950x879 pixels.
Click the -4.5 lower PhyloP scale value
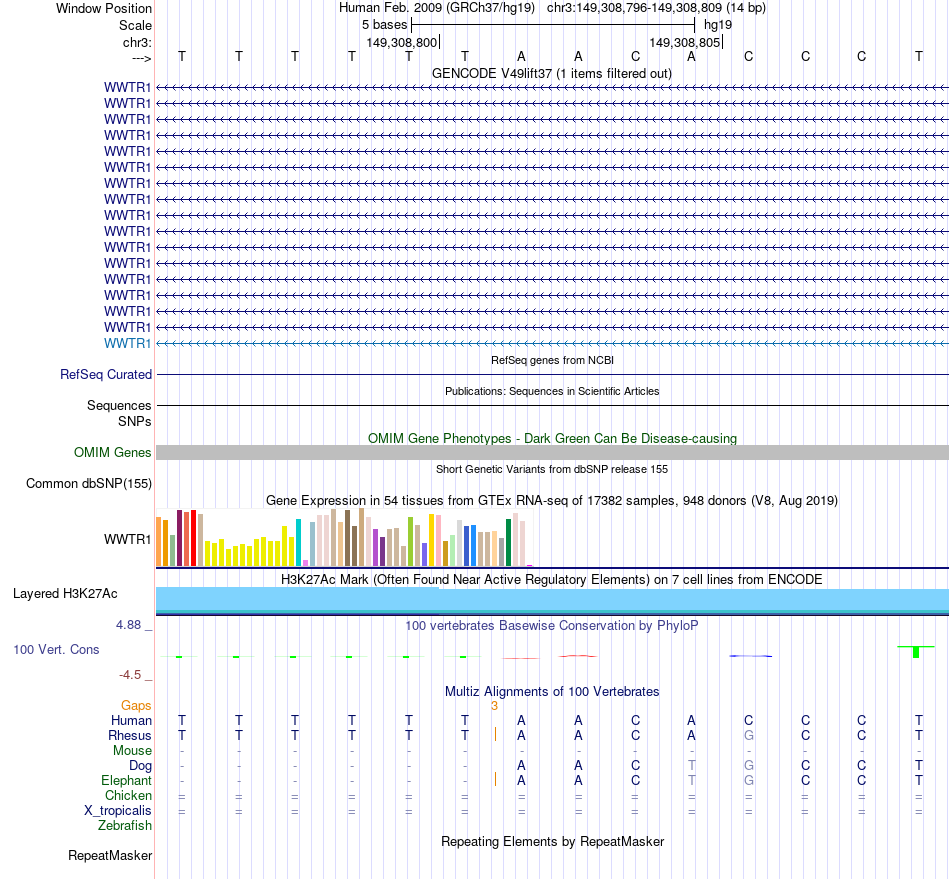[x=130, y=675]
